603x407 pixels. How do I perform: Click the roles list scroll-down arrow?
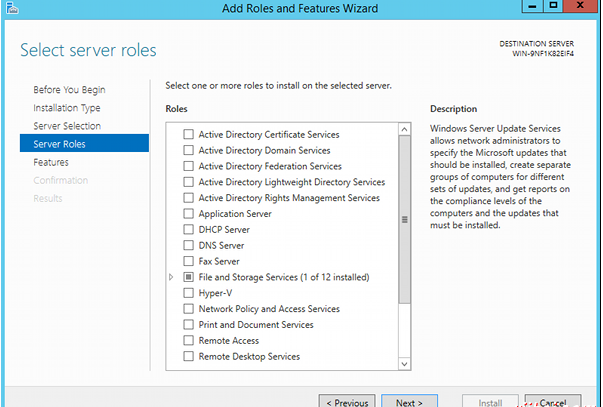(404, 364)
